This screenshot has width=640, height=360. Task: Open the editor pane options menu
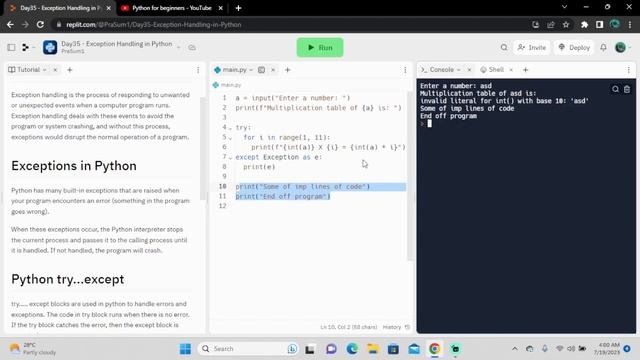tap(405, 70)
